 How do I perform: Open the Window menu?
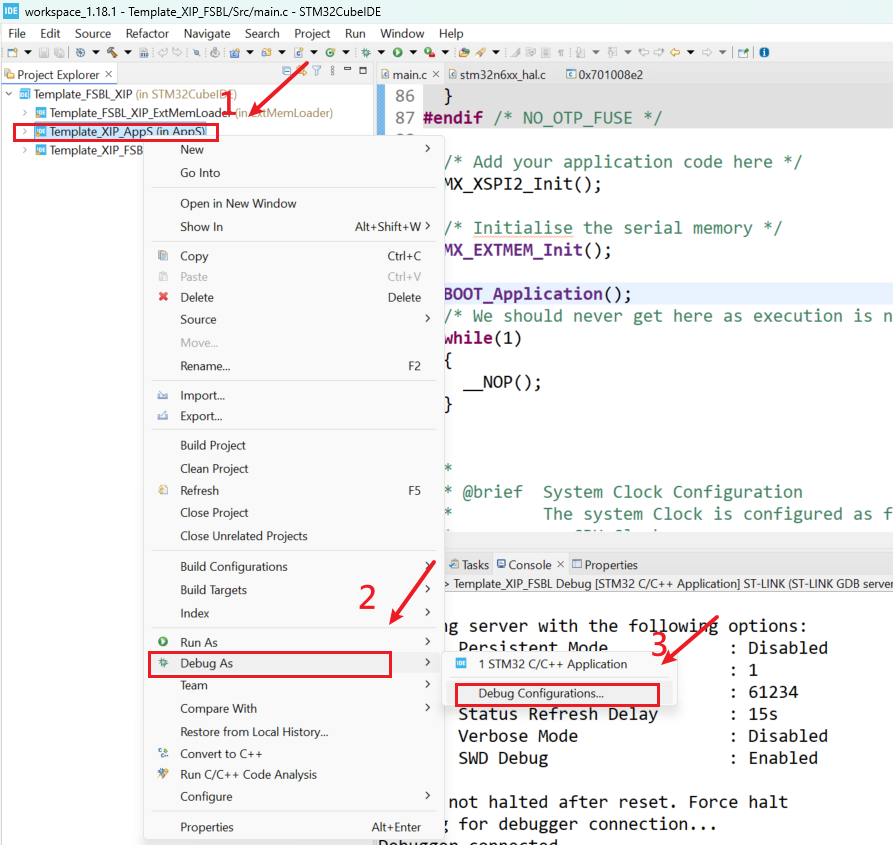tap(402, 34)
